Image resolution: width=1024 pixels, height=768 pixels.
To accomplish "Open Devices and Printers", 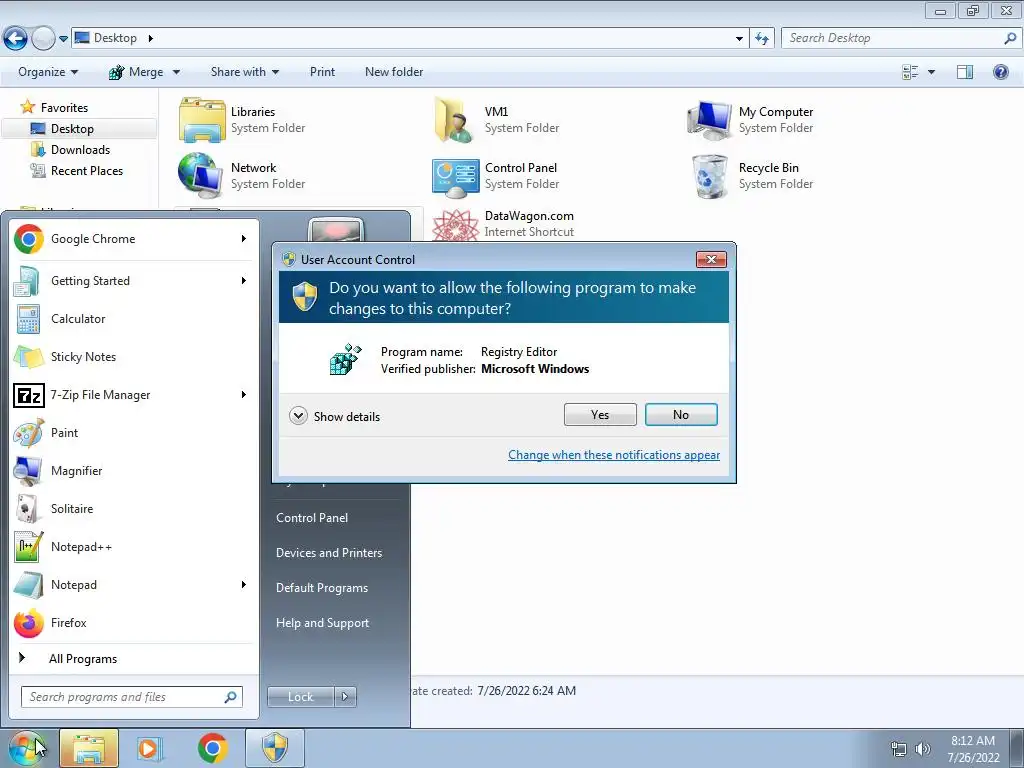I will (x=328, y=553).
